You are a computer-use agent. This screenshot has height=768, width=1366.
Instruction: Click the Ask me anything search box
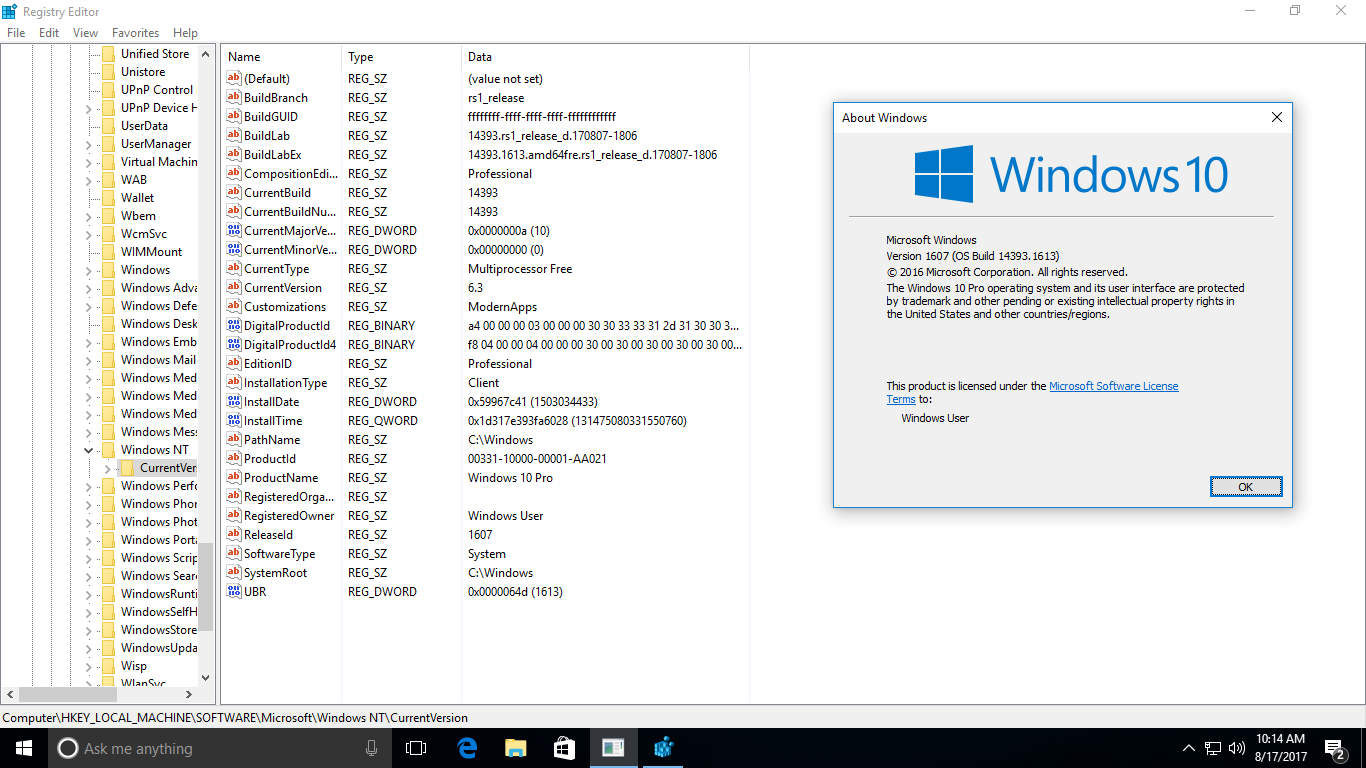point(220,748)
